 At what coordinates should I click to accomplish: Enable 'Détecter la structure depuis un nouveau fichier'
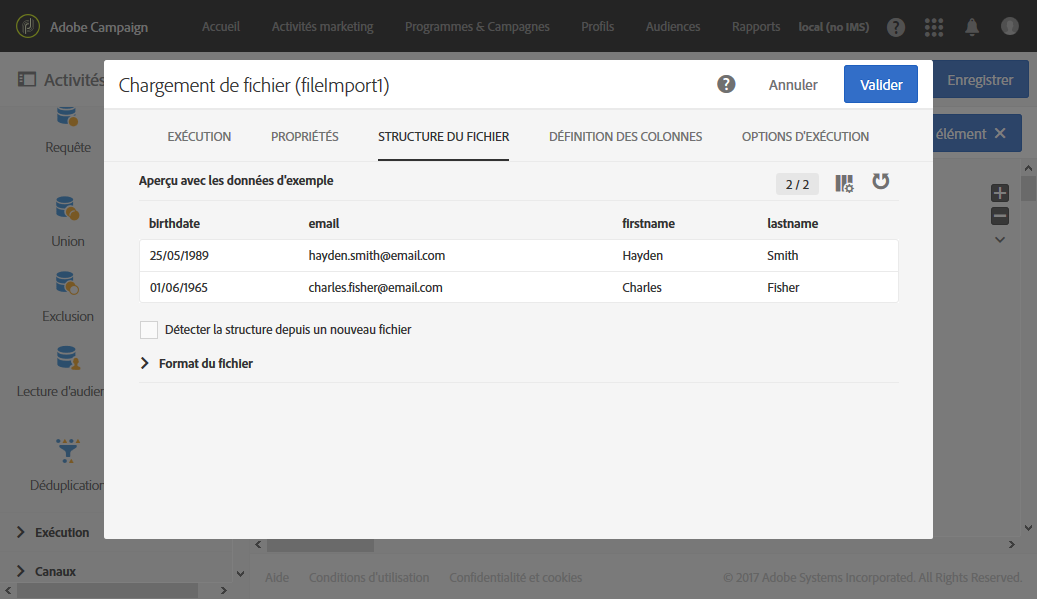(149, 330)
